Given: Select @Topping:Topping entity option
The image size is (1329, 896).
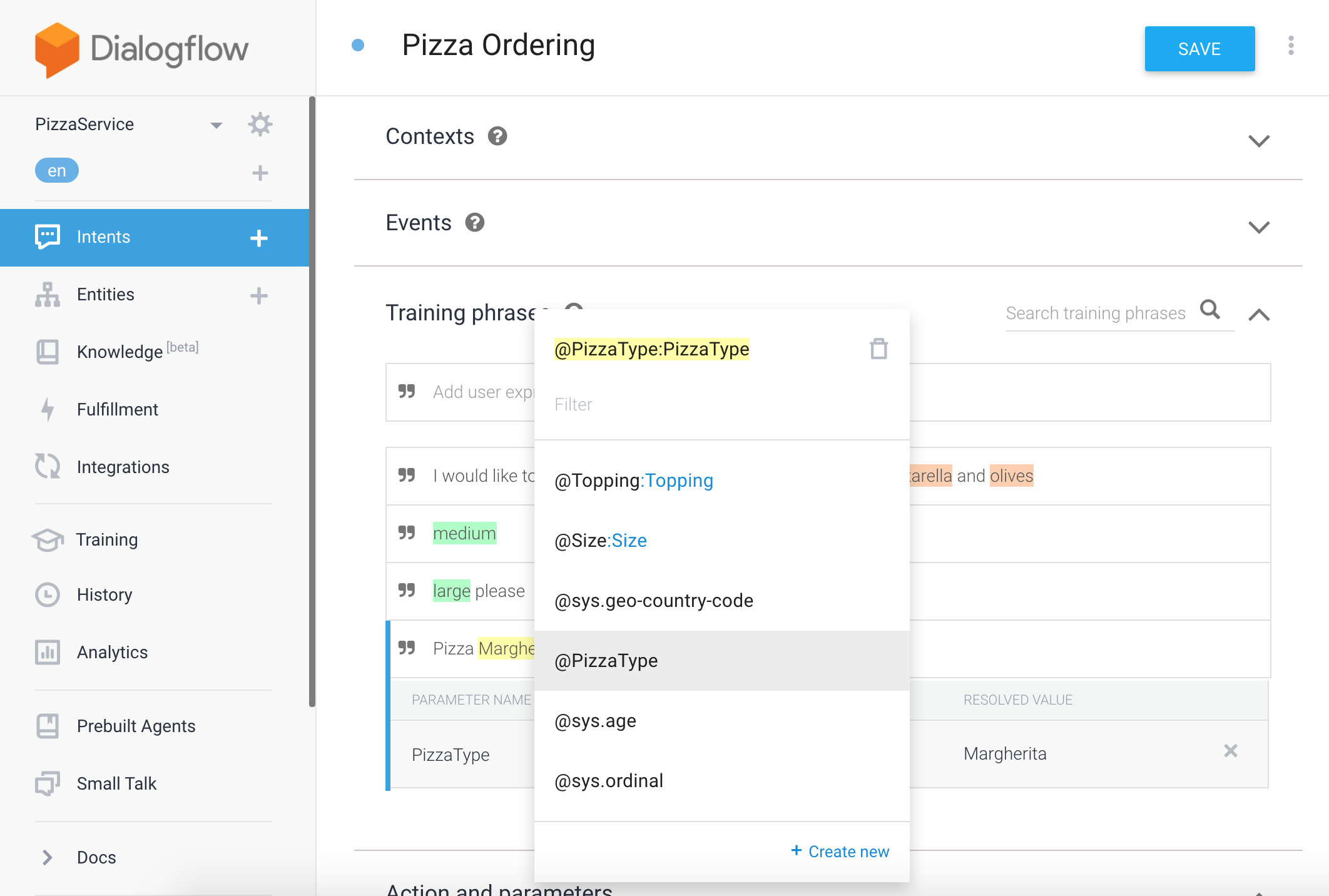Looking at the screenshot, I should 721,481.
